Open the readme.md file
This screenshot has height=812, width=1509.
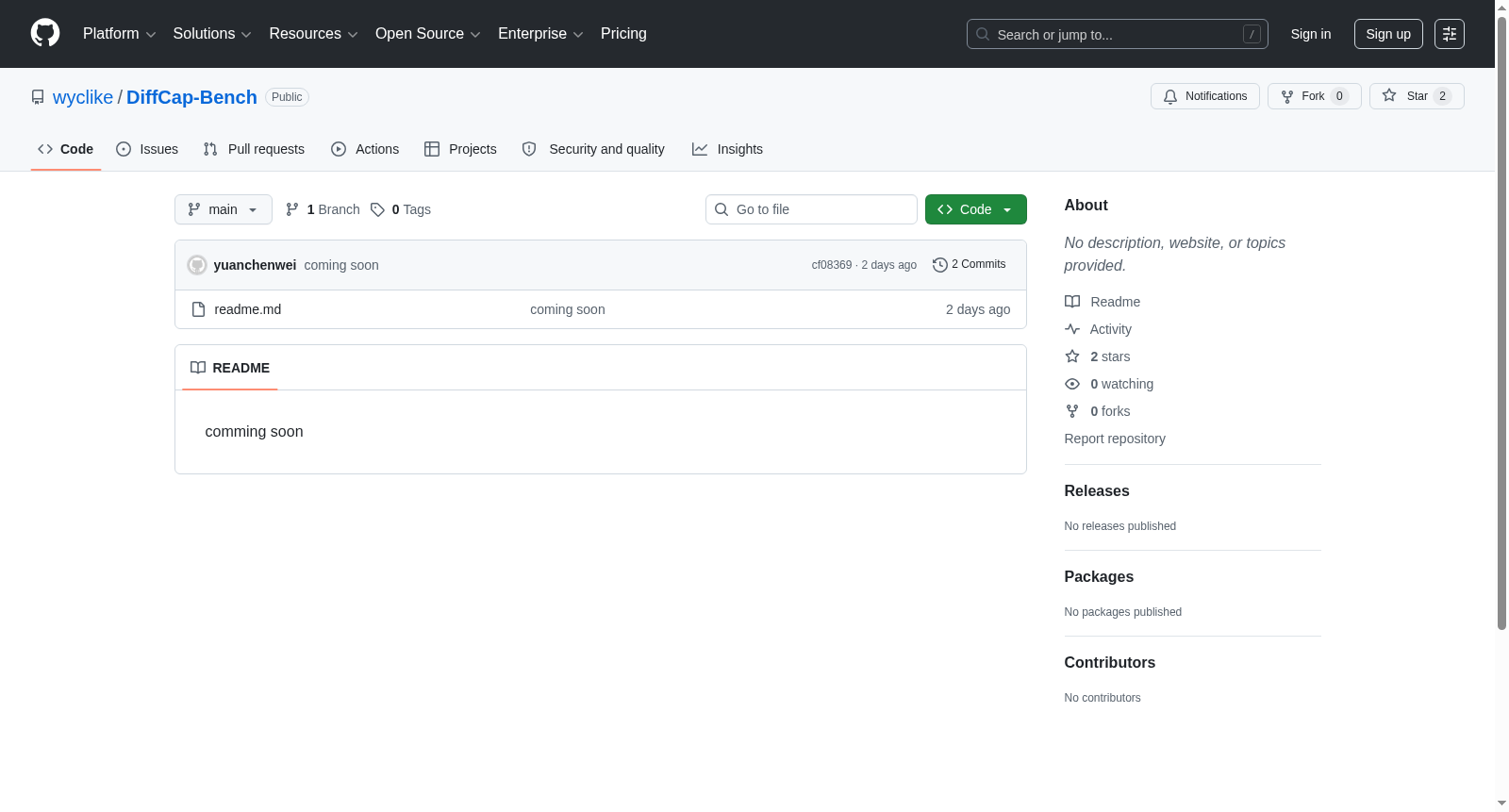[248, 309]
